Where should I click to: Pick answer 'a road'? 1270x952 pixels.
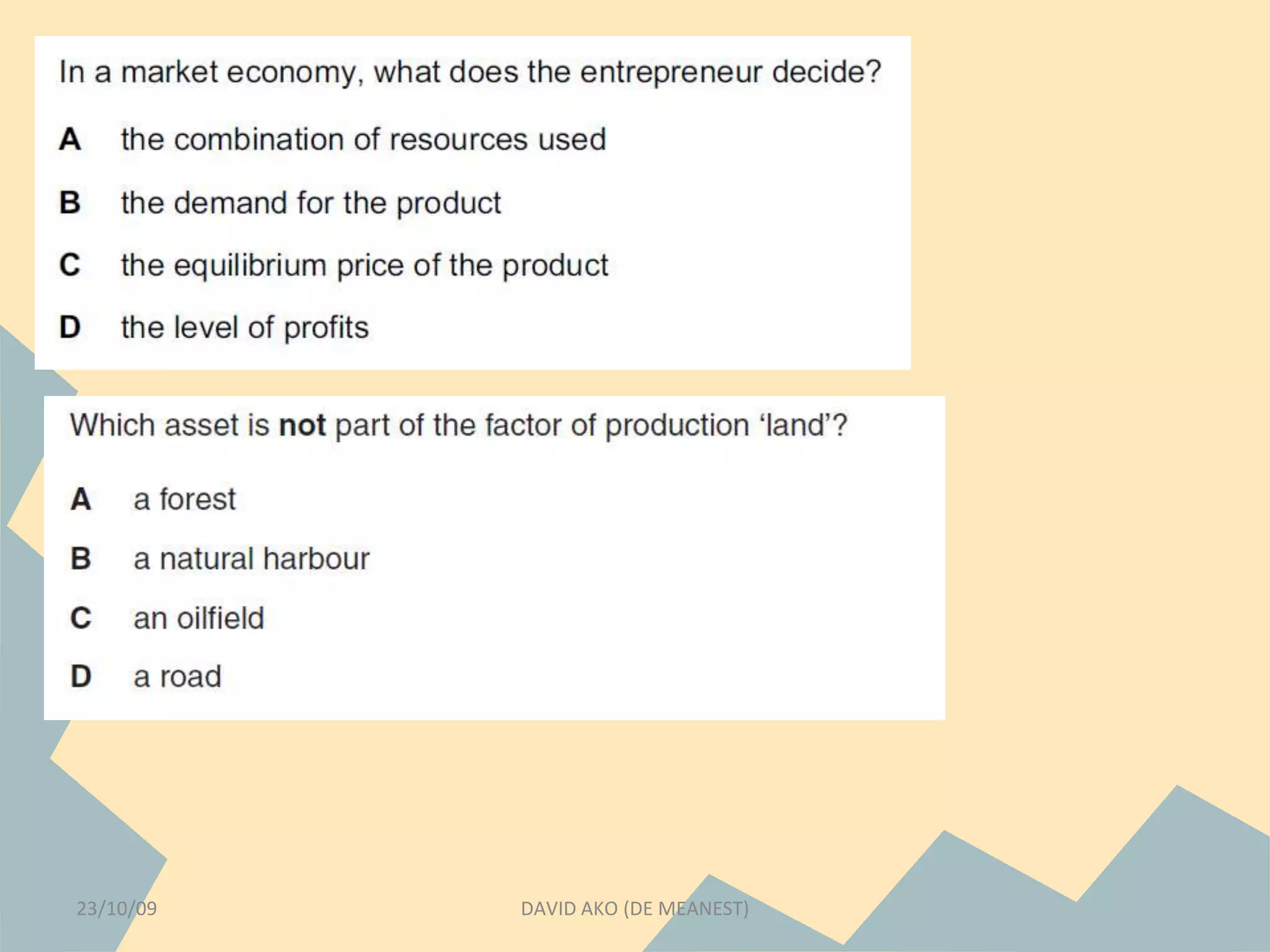177,677
